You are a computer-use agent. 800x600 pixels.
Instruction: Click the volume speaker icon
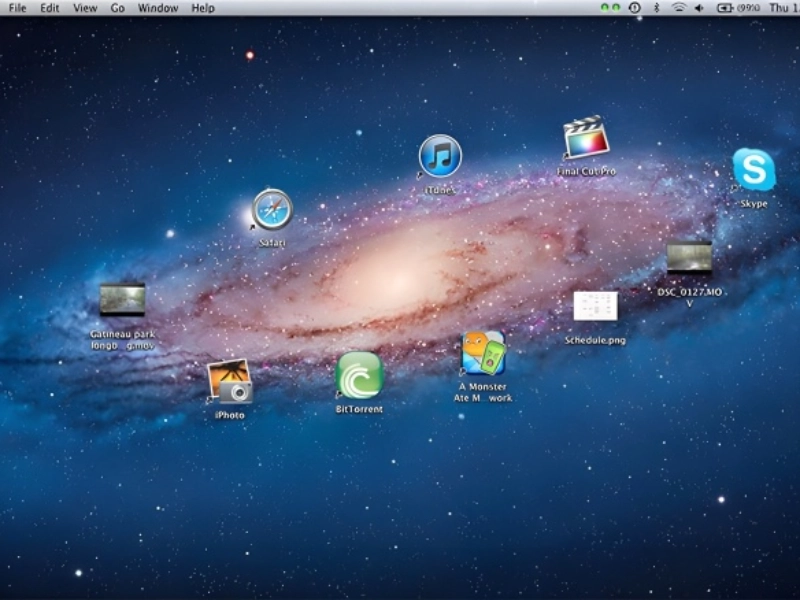[699, 8]
